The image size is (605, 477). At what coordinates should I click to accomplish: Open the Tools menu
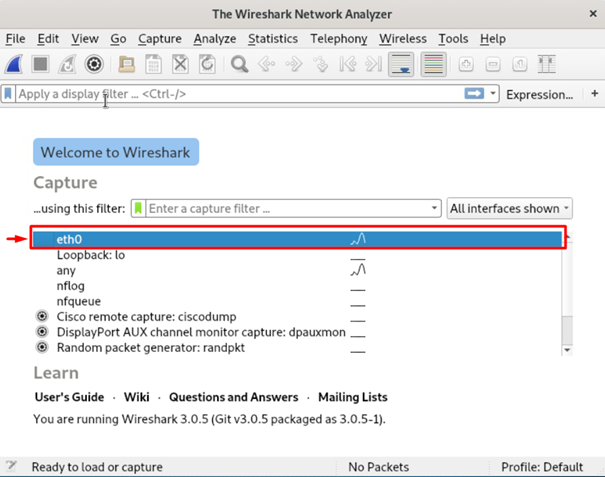point(453,39)
